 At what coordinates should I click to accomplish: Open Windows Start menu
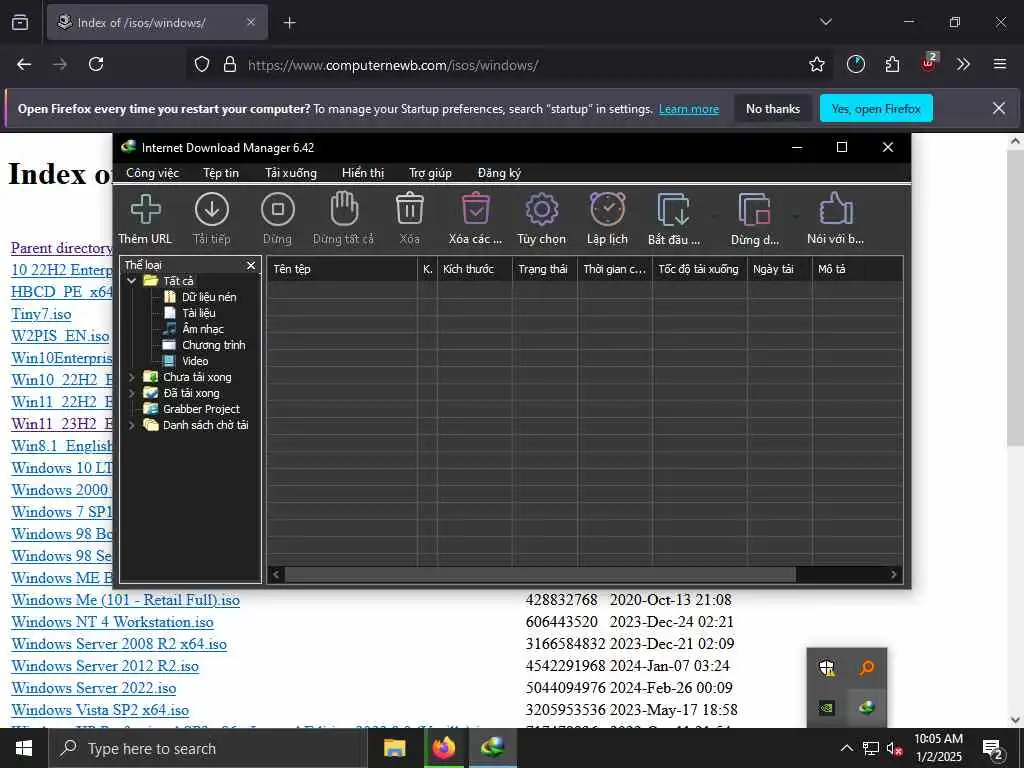tap(24, 748)
